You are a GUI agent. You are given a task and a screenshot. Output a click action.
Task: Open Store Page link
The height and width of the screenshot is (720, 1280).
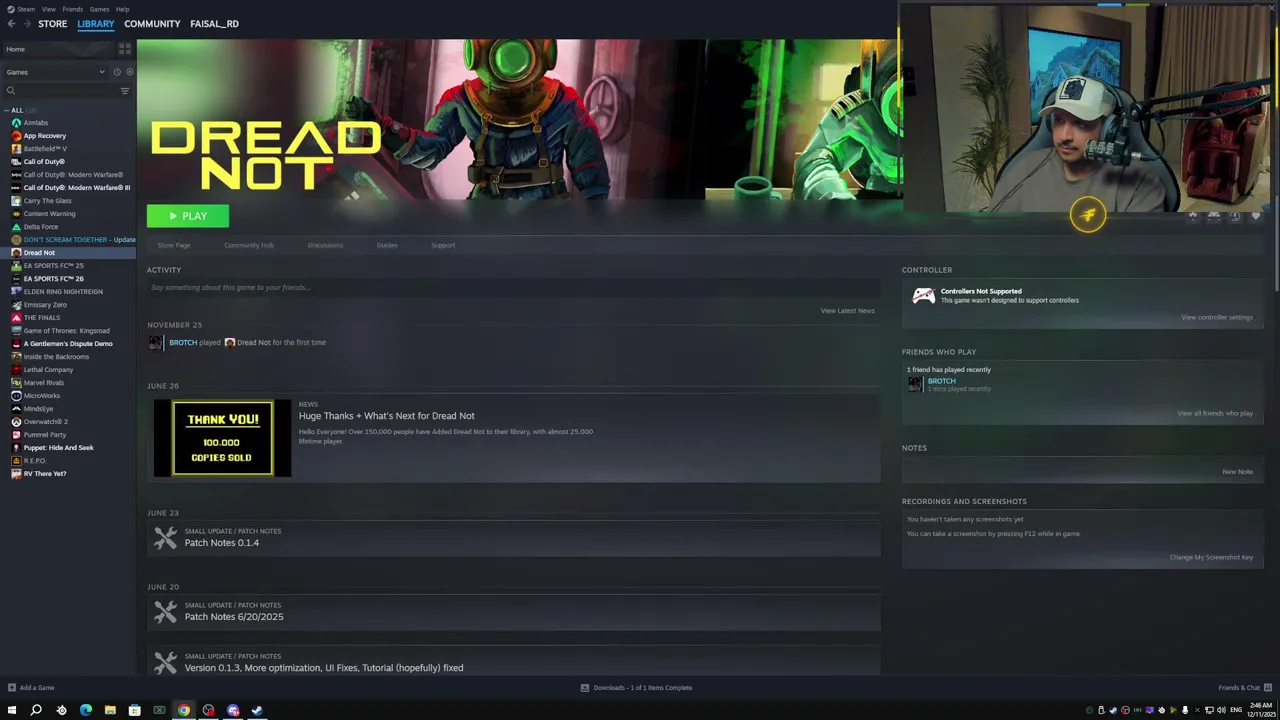tap(174, 245)
